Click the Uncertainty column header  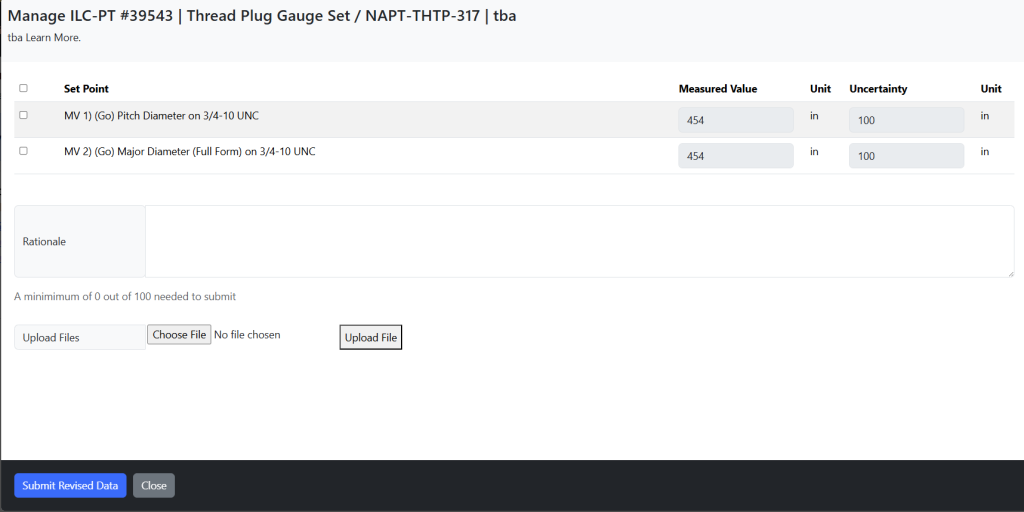[878, 89]
